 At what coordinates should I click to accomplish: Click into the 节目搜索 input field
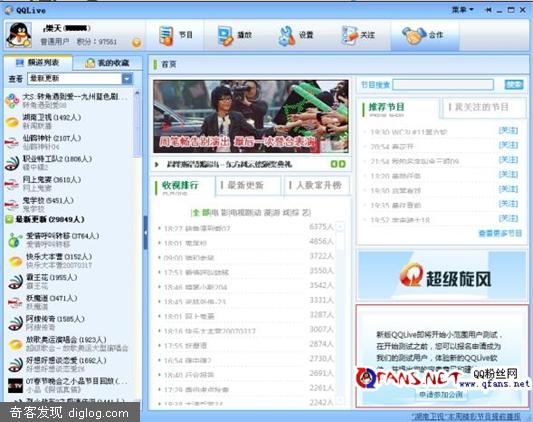pos(443,84)
